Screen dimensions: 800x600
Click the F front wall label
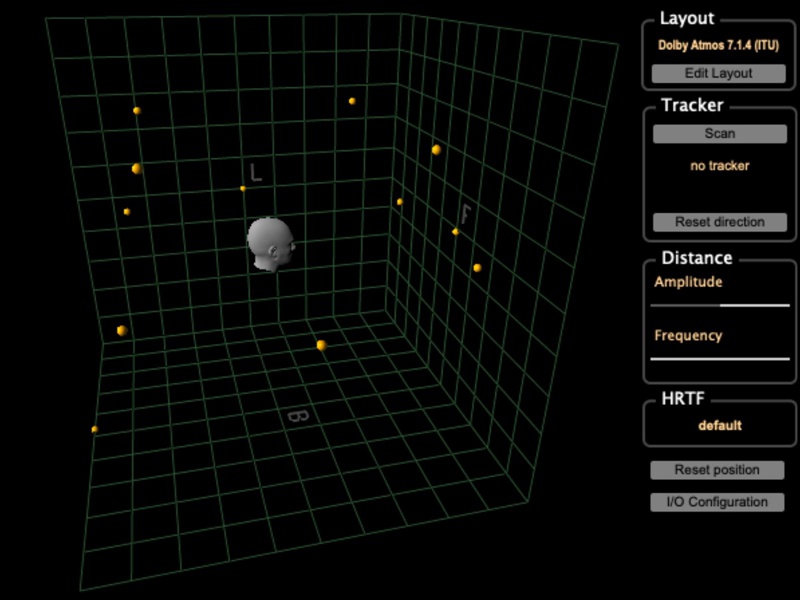(x=465, y=214)
